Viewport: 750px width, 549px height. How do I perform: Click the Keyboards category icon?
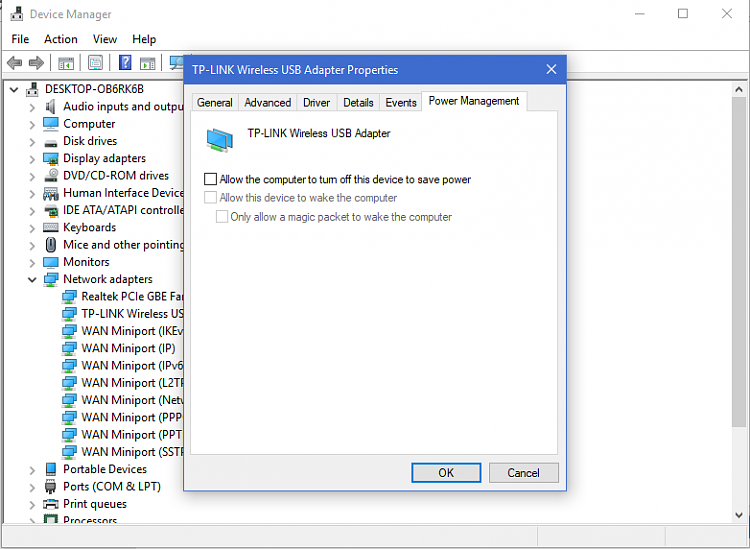tap(51, 227)
